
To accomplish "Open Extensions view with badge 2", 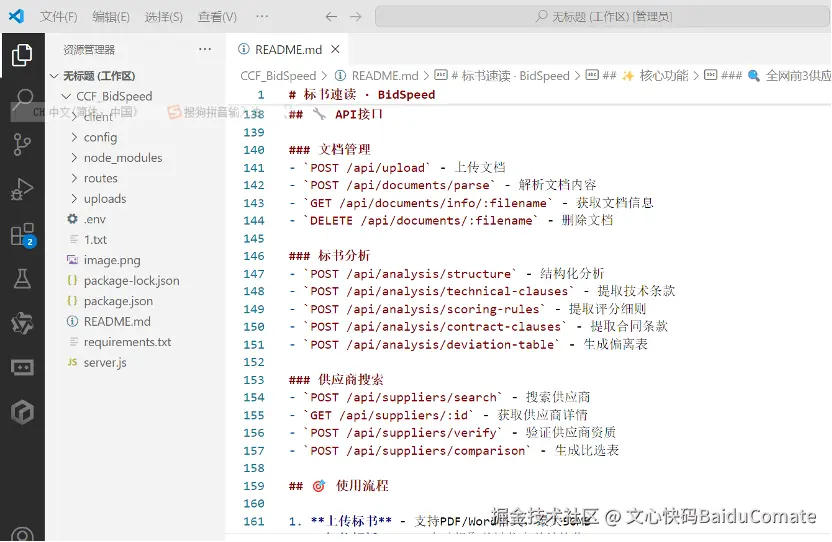I will coord(23,235).
